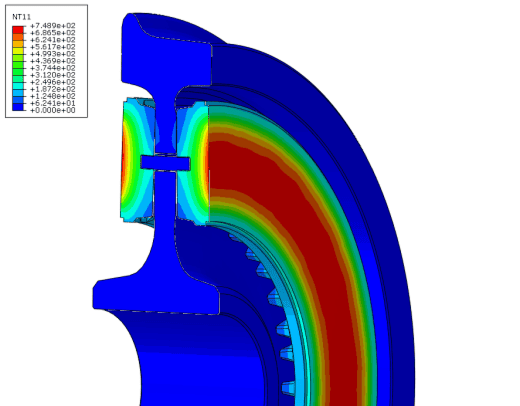Image resolution: width=520 pixels, height=406 pixels.
Task: Click the orange swatch beside +6.241e+02
Action: [x=18, y=44]
